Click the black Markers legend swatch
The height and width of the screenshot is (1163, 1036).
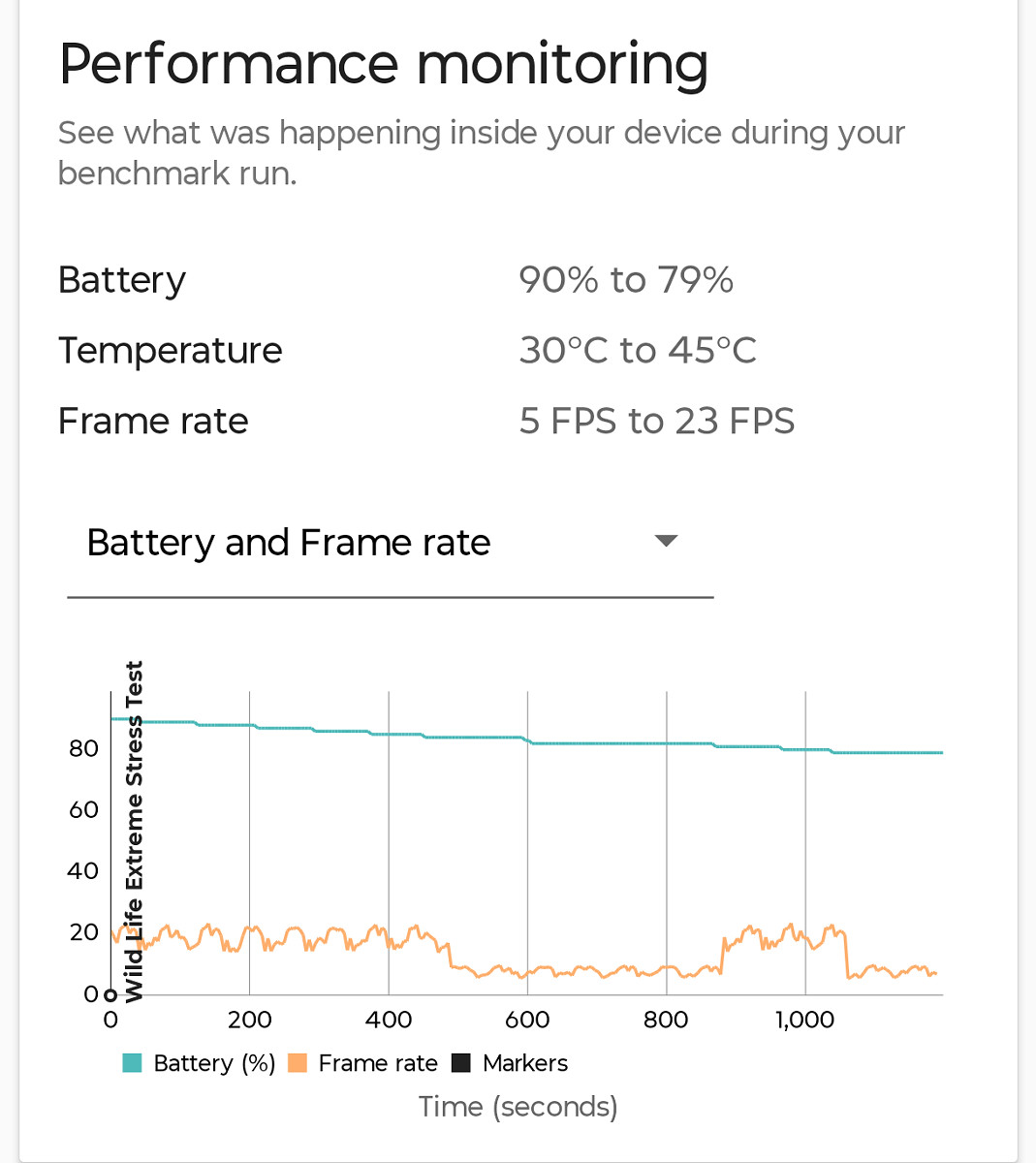[x=461, y=1063]
